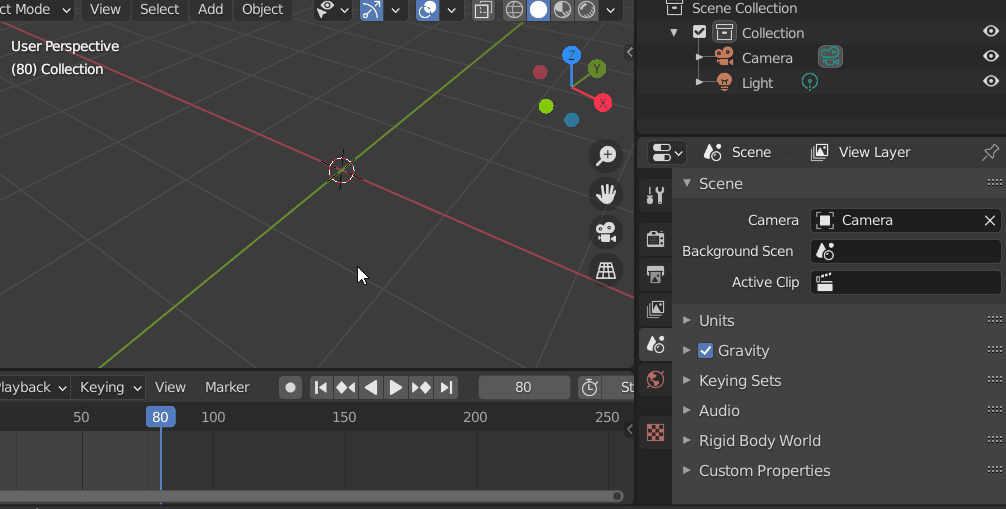1006x509 pixels.
Task: Toggle camera view with camera icon
Action: click(606, 232)
